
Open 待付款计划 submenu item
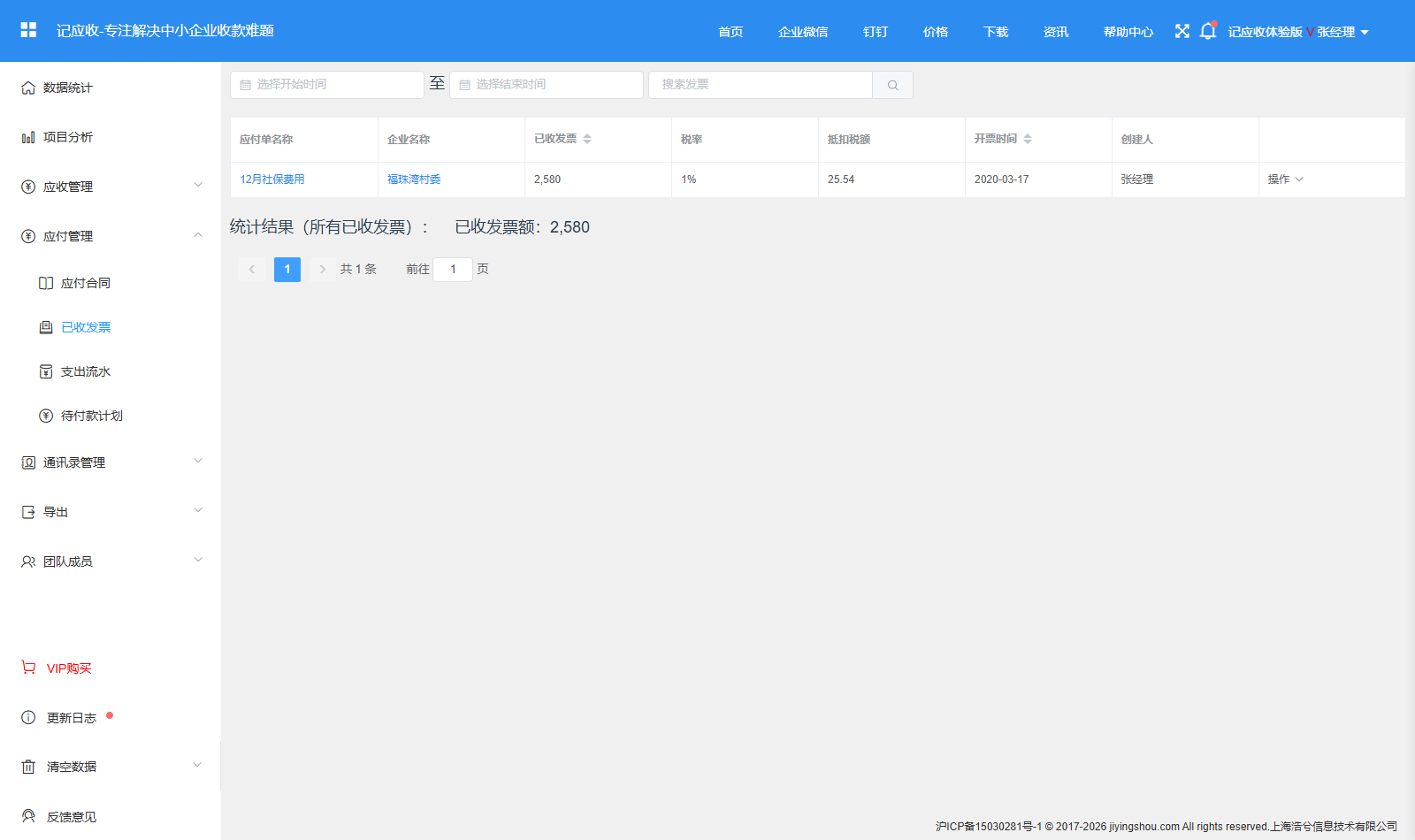(91, 416)
